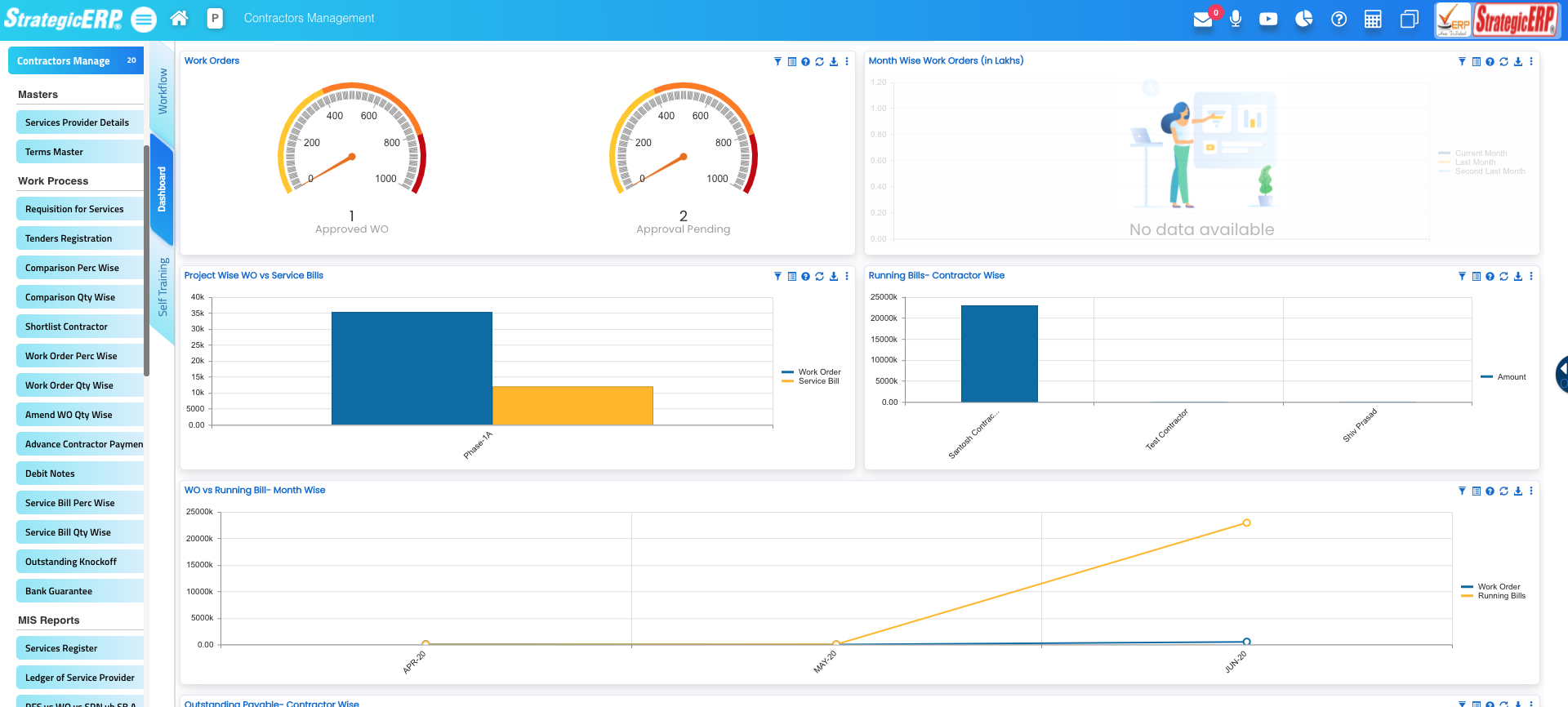Open the multiple windows icon in header
This screenshot has height=707, width=1568.
pos(1409,19)
